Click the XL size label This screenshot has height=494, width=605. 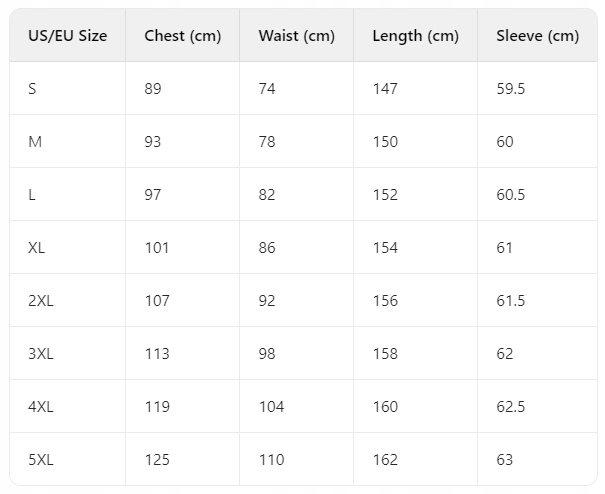(x=37, y=248)
